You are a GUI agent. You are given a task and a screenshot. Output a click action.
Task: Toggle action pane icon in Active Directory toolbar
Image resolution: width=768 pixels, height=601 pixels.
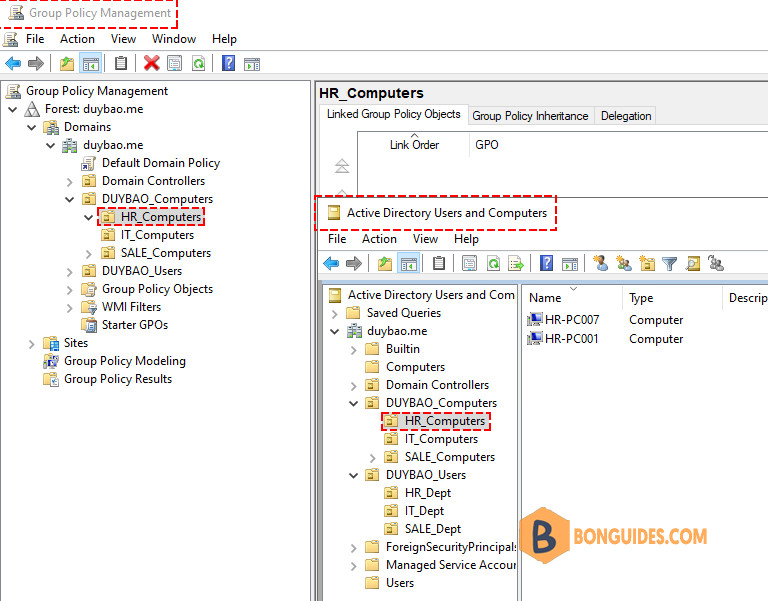570,264
